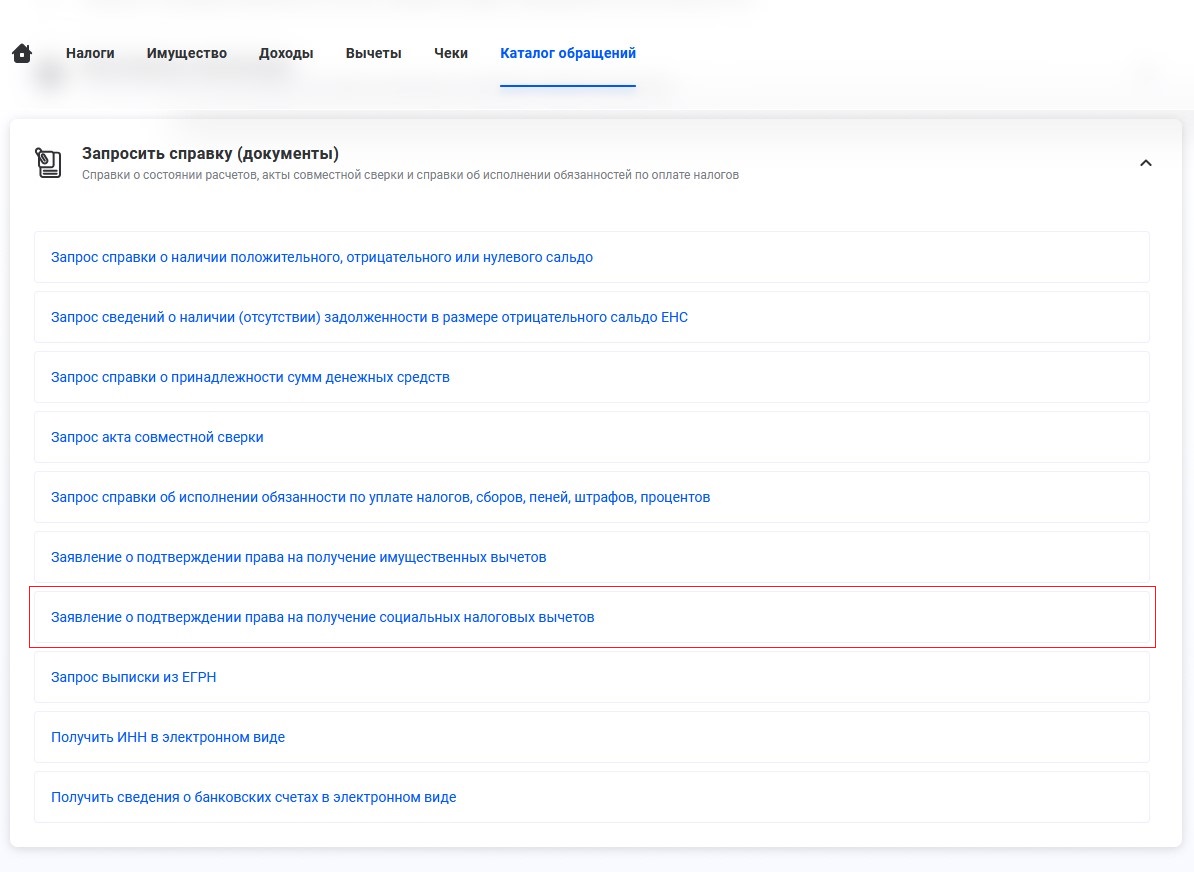This screenshot has width=1194, height=872.
Task: Open request about ЕНС debt information
Action: (x=369, y=318)
